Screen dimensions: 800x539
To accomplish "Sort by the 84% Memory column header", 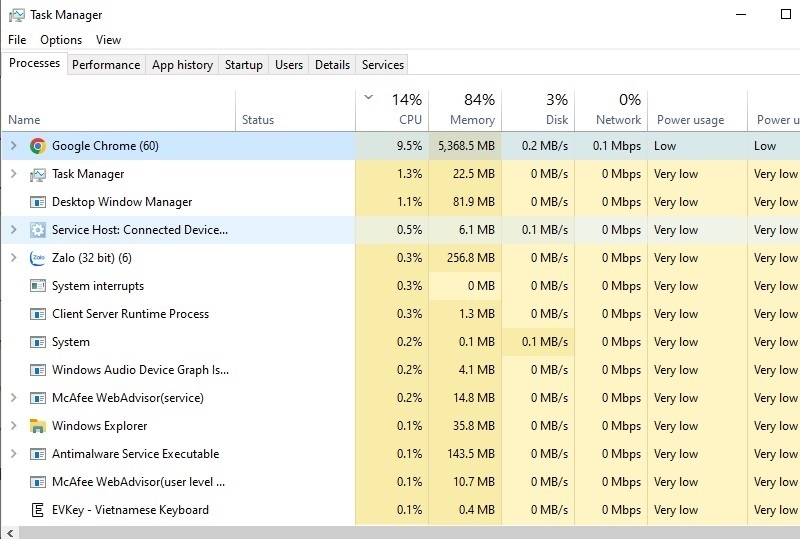I will (465, 110).
